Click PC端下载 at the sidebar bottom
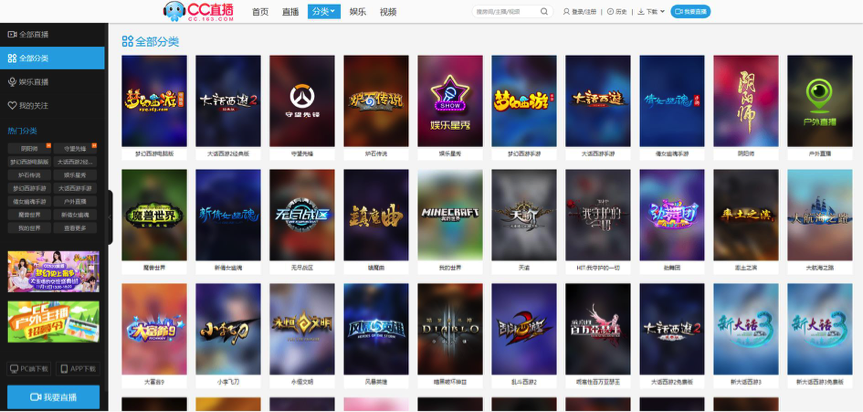This screenshot has width=863, height=412. [29, 369]
